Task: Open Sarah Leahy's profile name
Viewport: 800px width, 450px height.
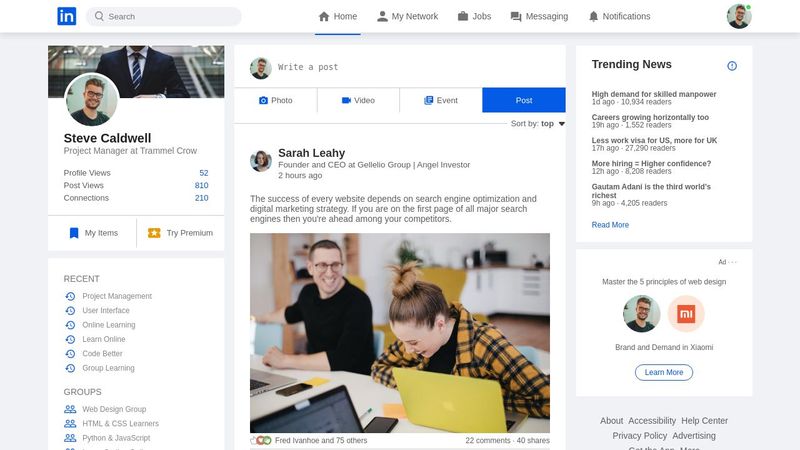Action: [311, 153]
